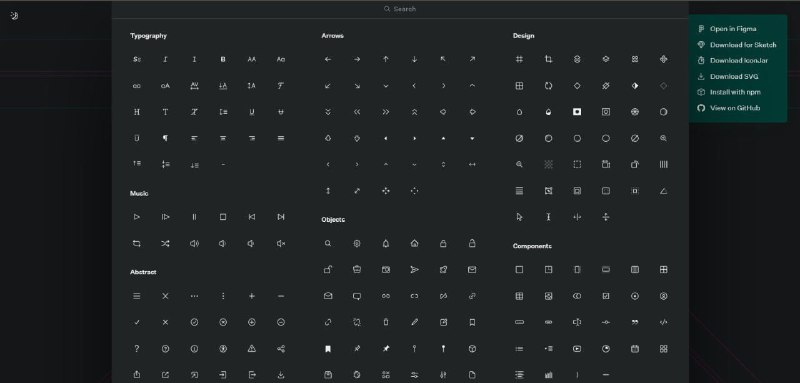Pick the justify text-align icon

(x=281, y=138)
